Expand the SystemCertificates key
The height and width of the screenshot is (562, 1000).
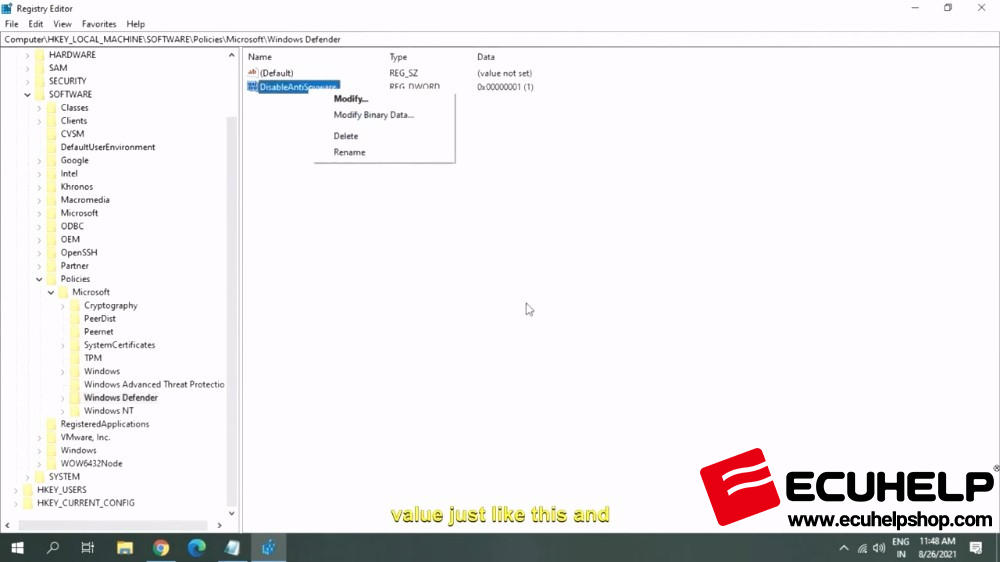(x=62, y=345)
